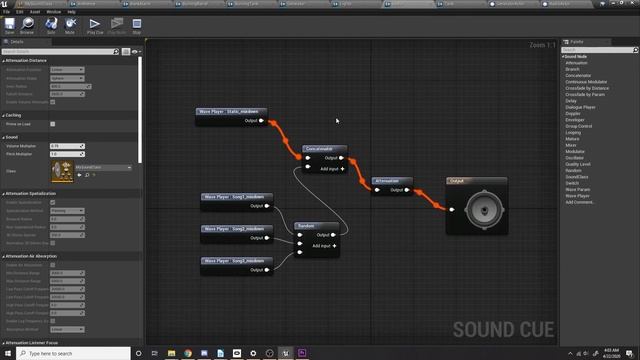The height and width of the screenshot is (360, 640).
Task: Click the Output pin of the Concatenator node
Action: (x=341, y=158)
